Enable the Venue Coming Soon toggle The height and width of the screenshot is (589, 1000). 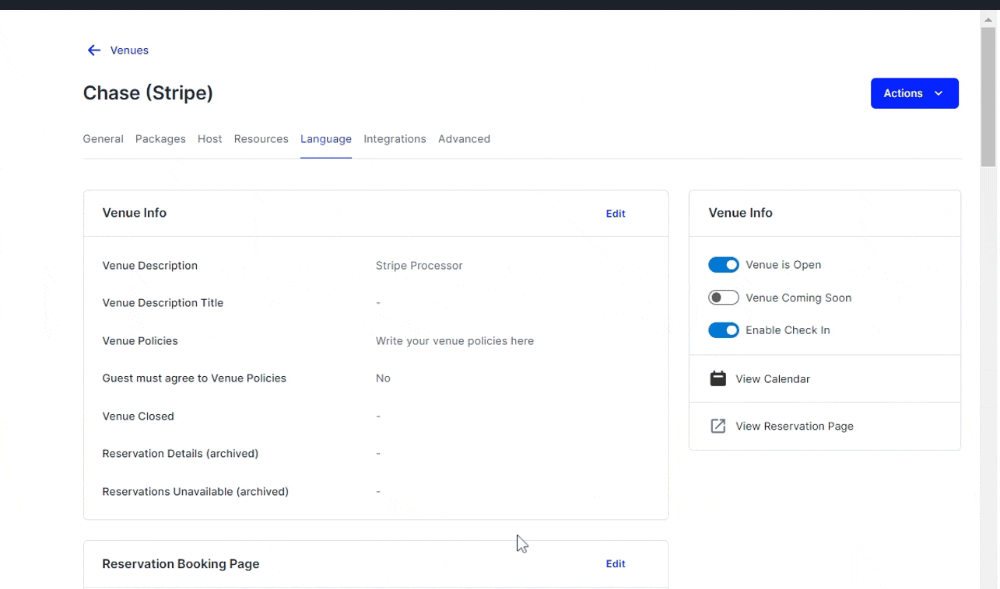[x=723, y=297]
